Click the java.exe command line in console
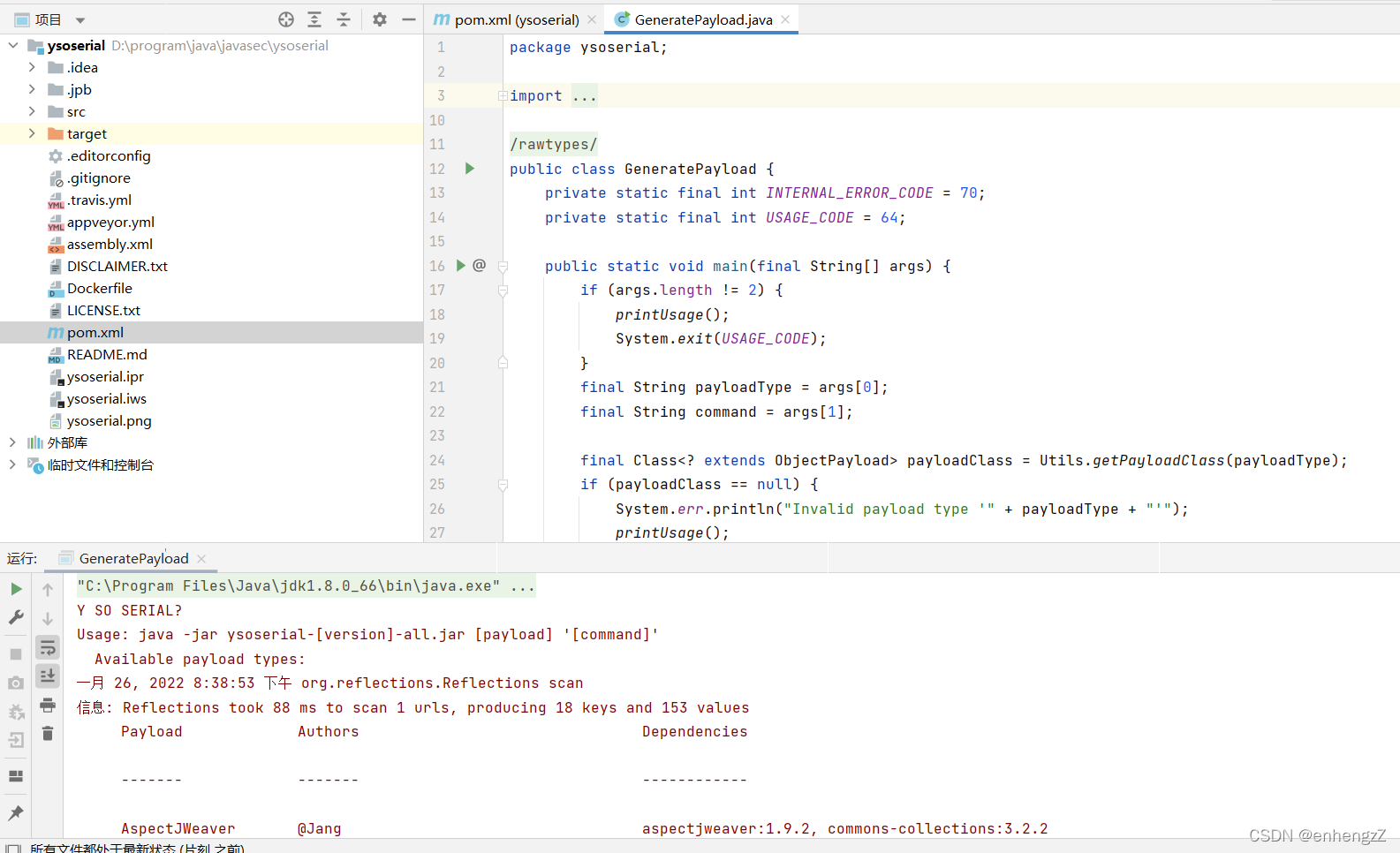 [306, 585]
